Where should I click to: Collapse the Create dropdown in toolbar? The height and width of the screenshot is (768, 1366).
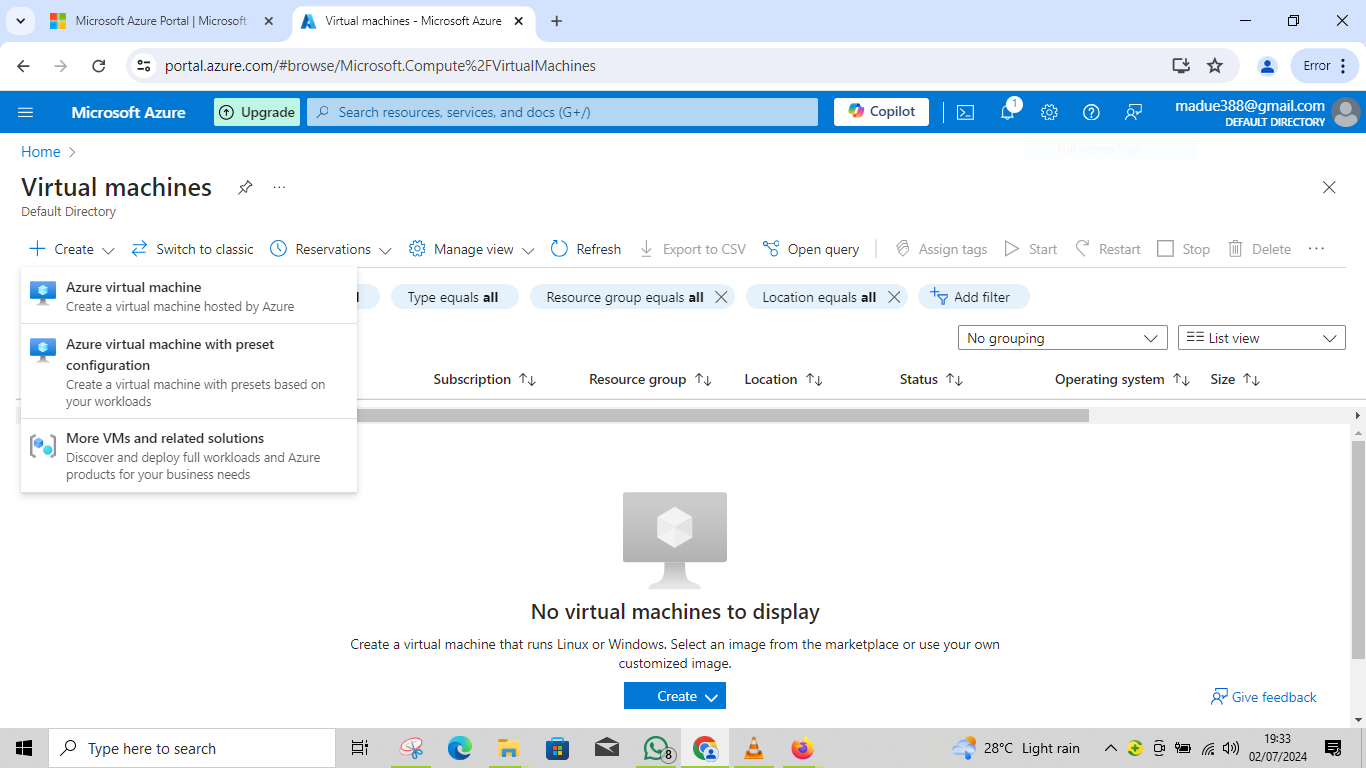point(72,249)
